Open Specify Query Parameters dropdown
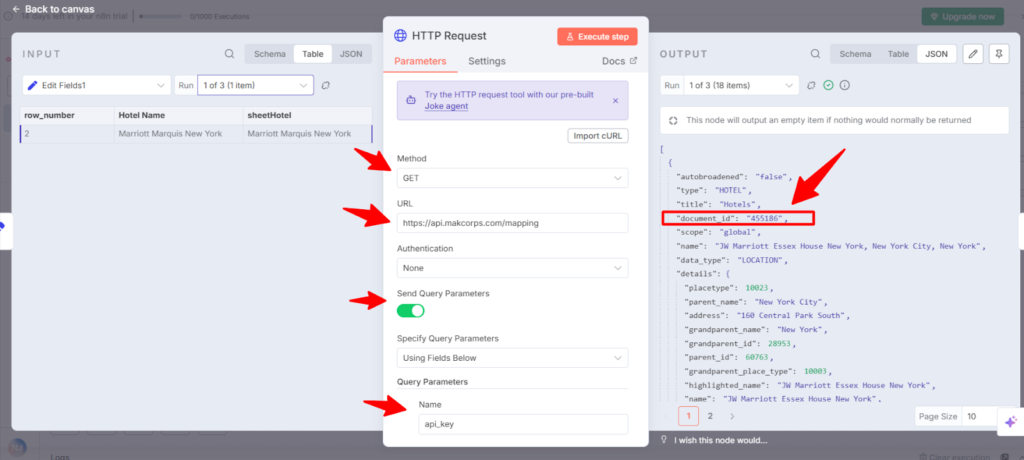1024x460 pixels. [x=513, y=358]
